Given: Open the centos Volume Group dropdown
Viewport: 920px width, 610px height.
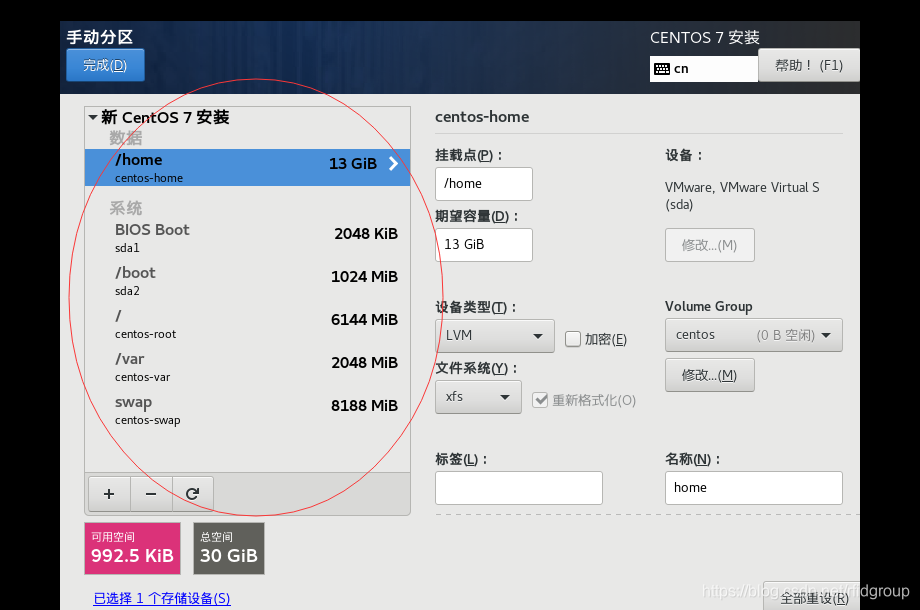Looking at the screenshot, I should coord(753,335).
